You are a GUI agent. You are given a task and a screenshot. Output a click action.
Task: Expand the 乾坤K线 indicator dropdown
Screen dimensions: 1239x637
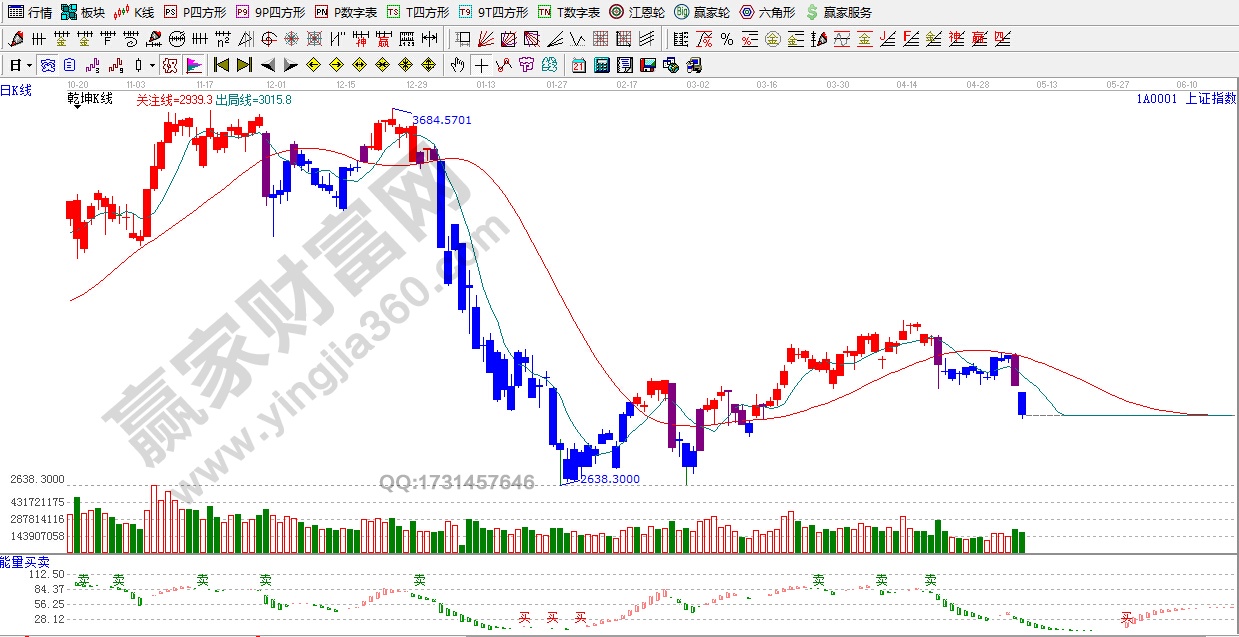pos(77,106)
